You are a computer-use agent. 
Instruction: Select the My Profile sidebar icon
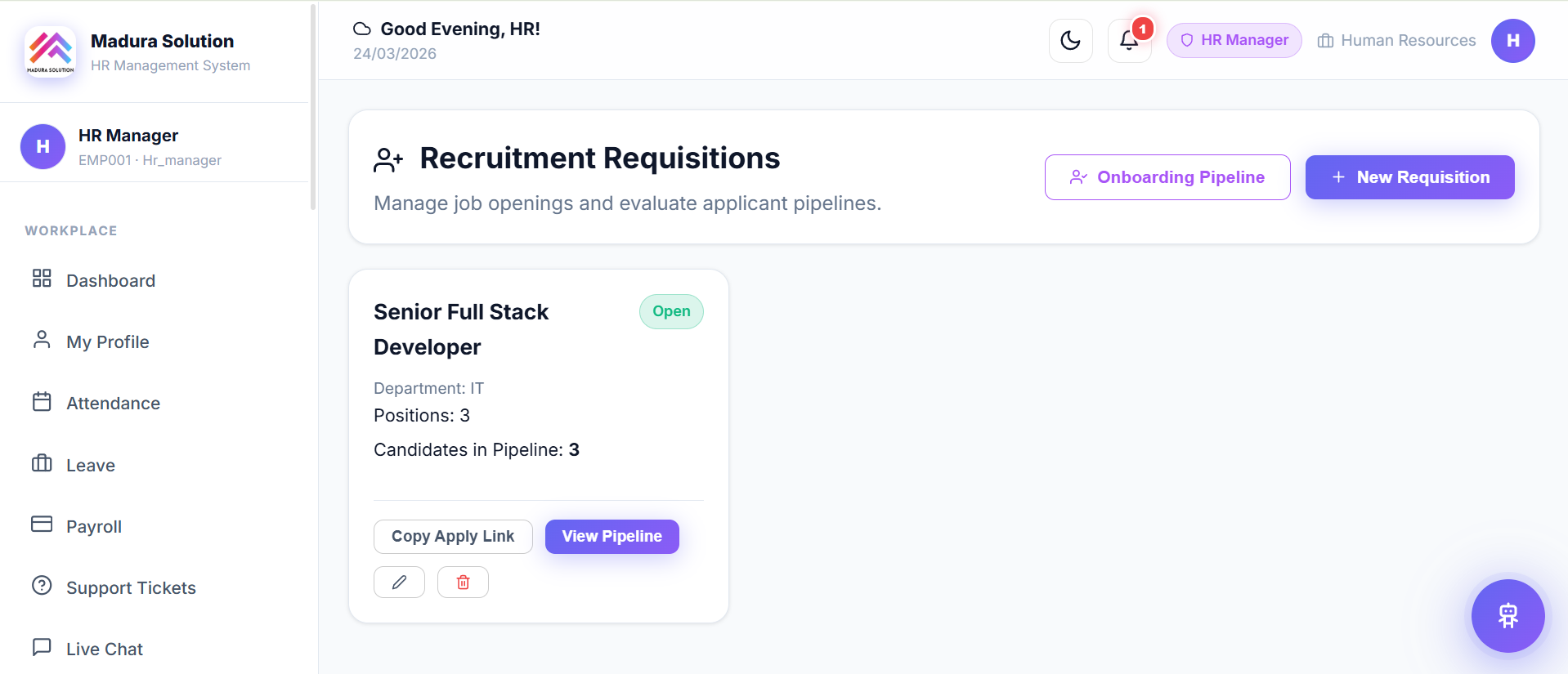(x=42, y=341)
